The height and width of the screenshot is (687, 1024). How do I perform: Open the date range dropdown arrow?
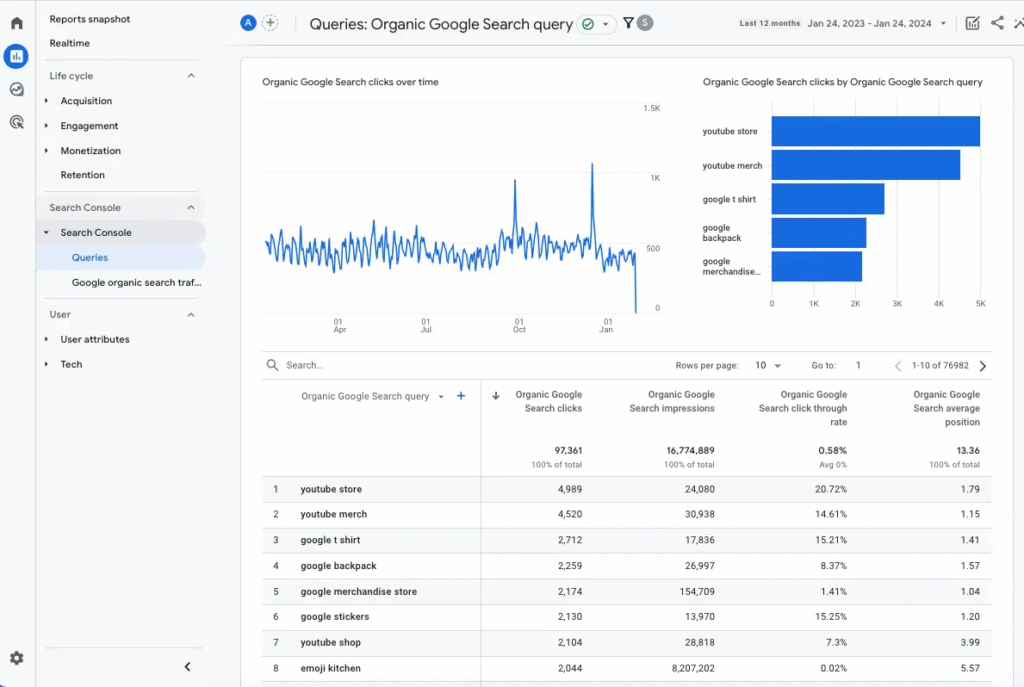[x=943, y=23]
